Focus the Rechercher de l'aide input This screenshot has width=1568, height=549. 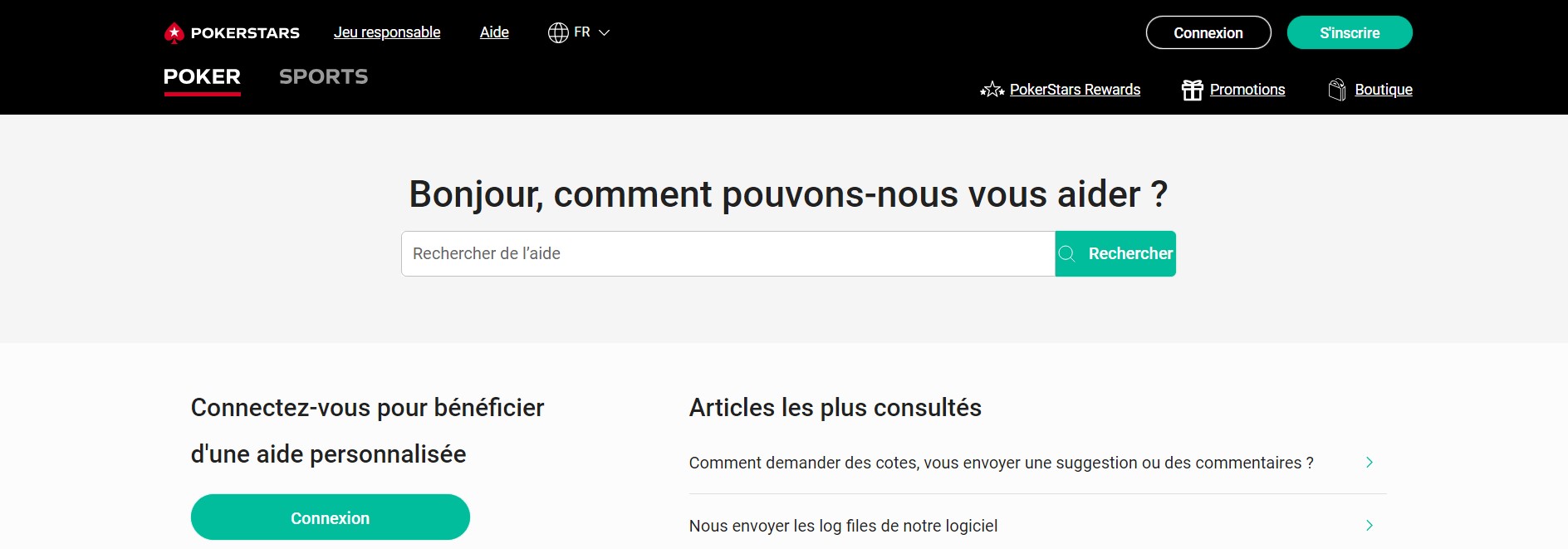pyautogui.click(x=728, y=253)
